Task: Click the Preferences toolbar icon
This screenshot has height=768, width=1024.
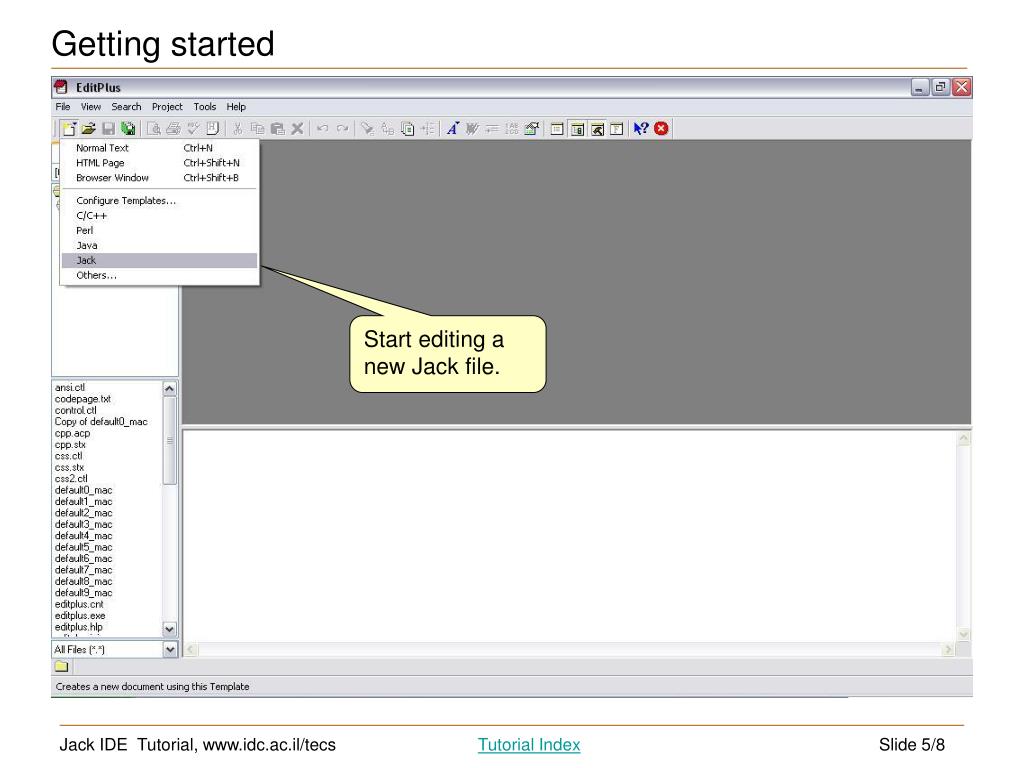Action: (532, 129)
